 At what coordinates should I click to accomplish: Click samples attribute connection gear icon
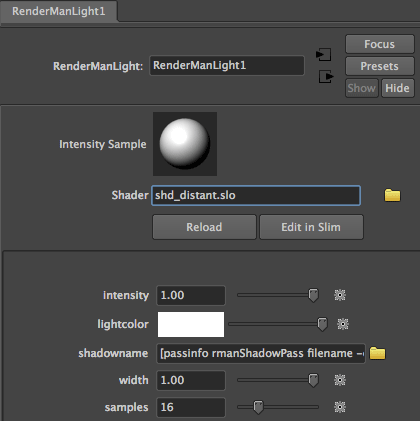(340, 407)
